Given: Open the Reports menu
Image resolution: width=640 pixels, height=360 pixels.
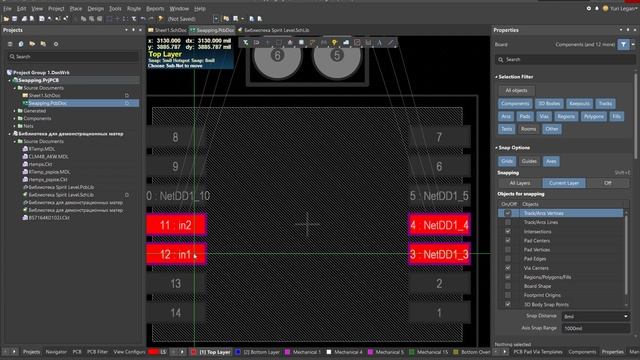Looking at the screenshot, I should [155, 8].
